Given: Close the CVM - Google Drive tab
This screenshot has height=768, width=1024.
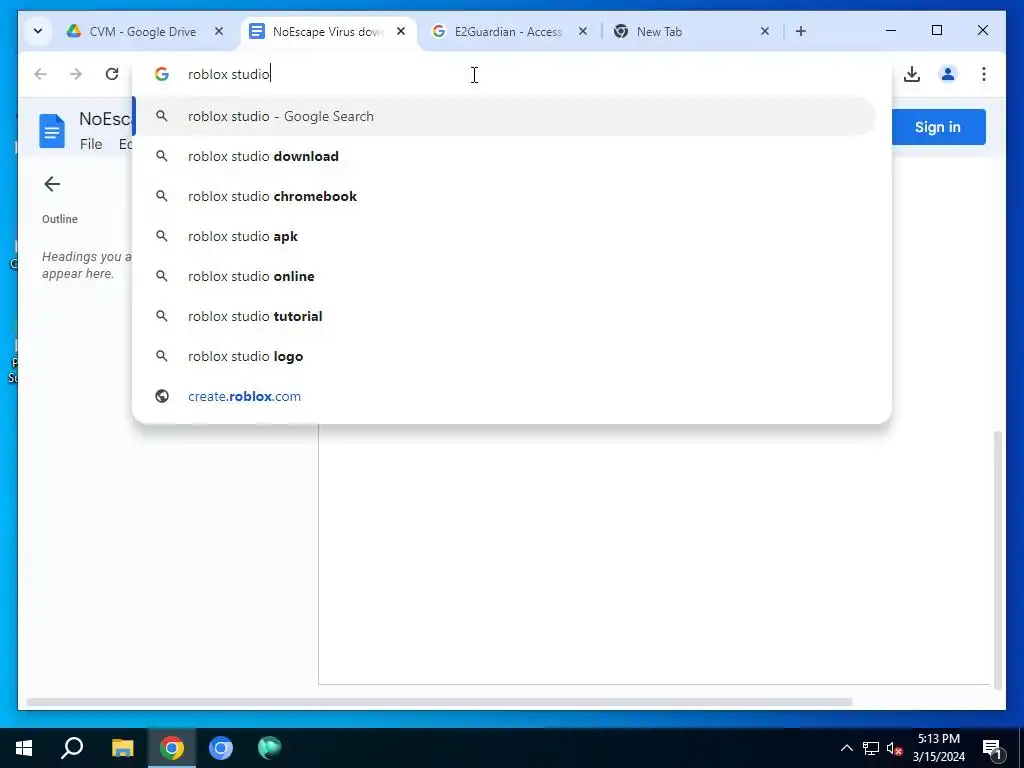Looking at the screenshot, I should pos(219,31).
